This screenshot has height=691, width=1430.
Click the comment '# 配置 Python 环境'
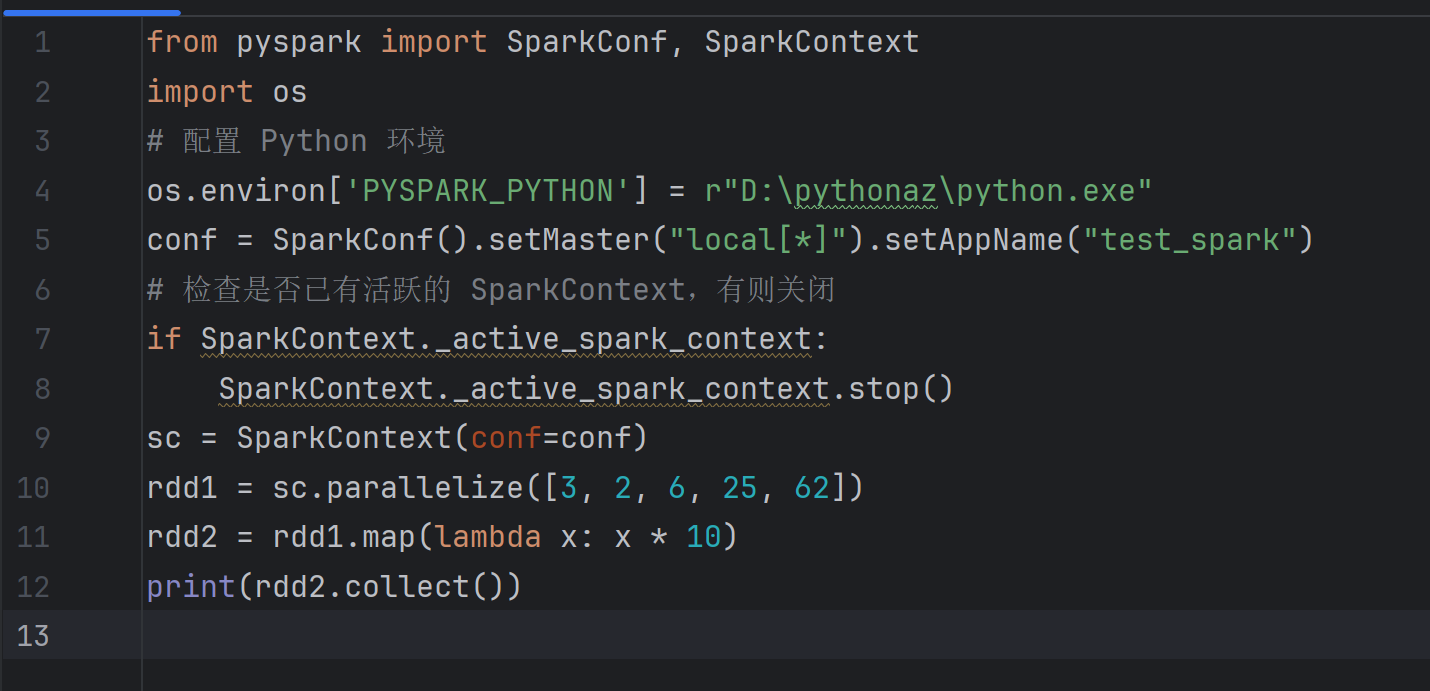coord(296,141)
